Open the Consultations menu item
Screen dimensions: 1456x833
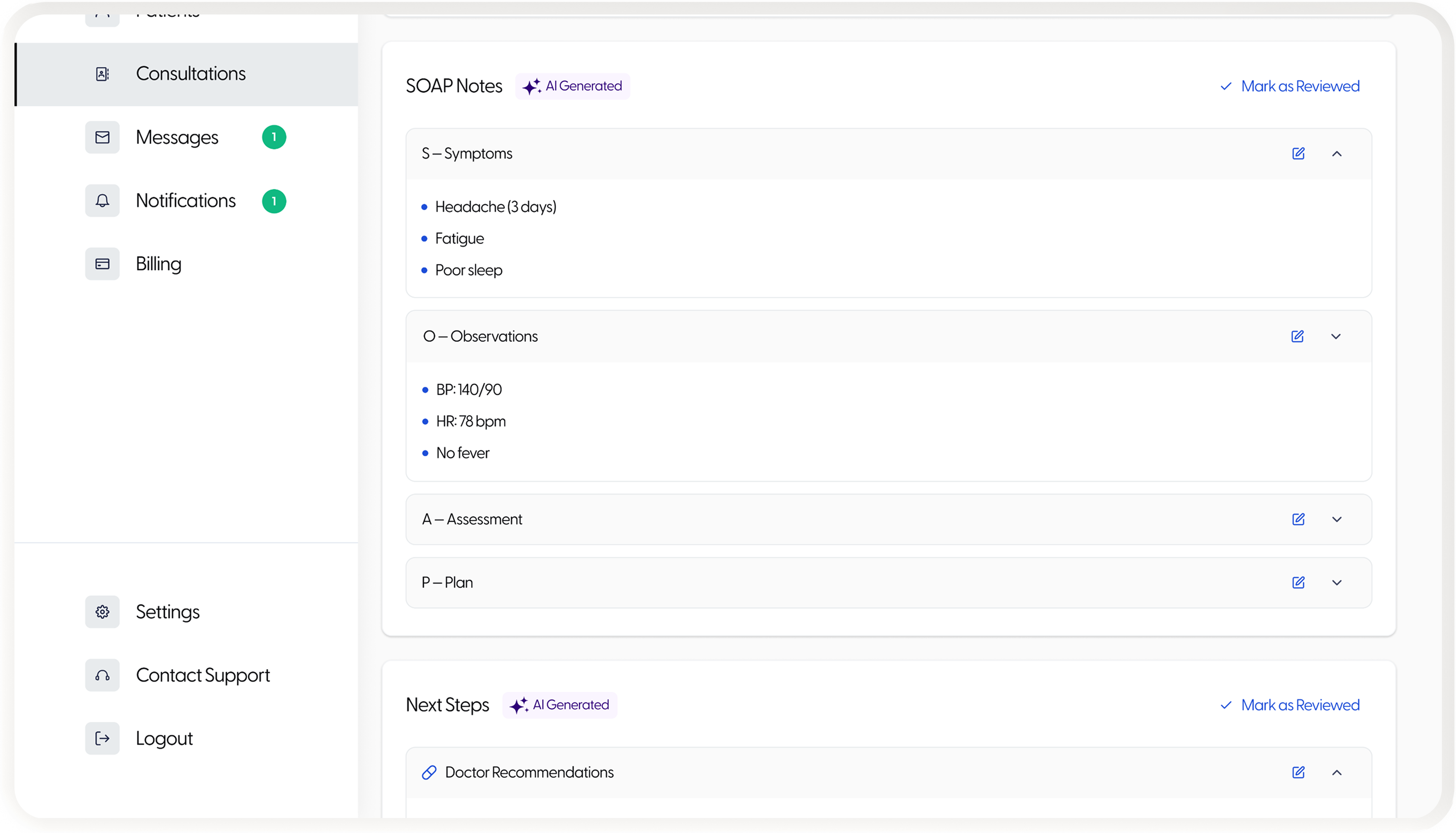coord(187,74)
